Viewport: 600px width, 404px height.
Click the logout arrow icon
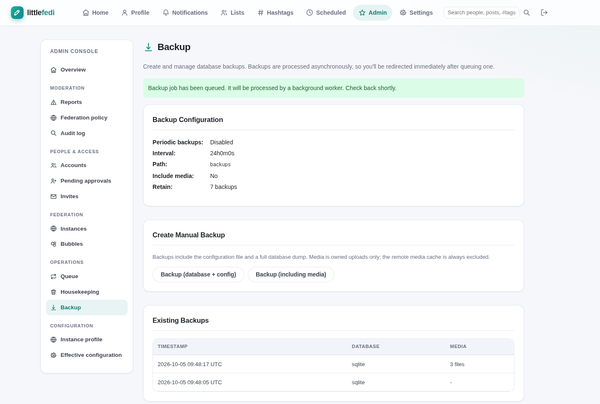click(x=544, y=13)
